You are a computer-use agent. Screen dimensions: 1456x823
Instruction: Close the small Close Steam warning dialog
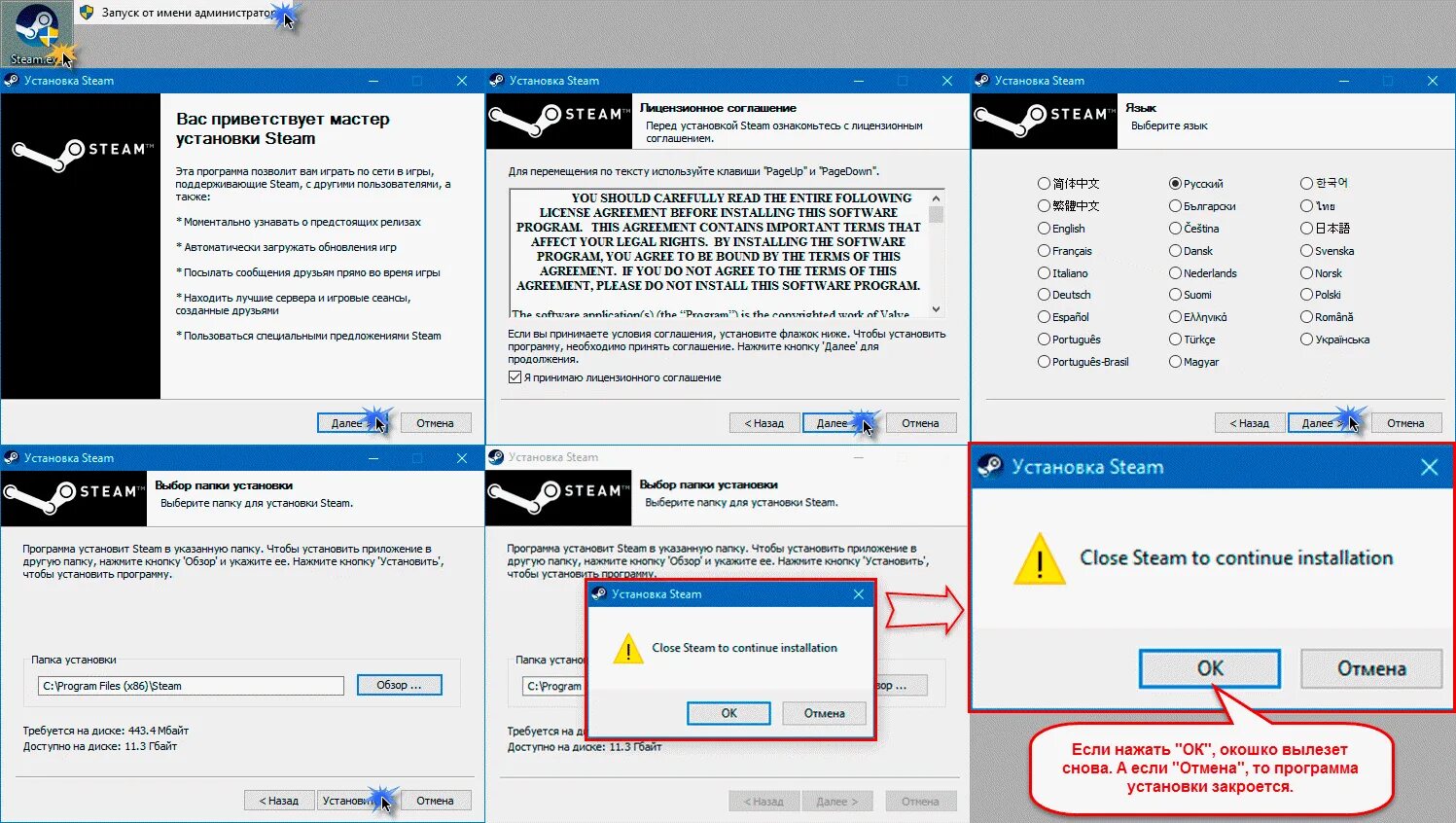point(859,594)
